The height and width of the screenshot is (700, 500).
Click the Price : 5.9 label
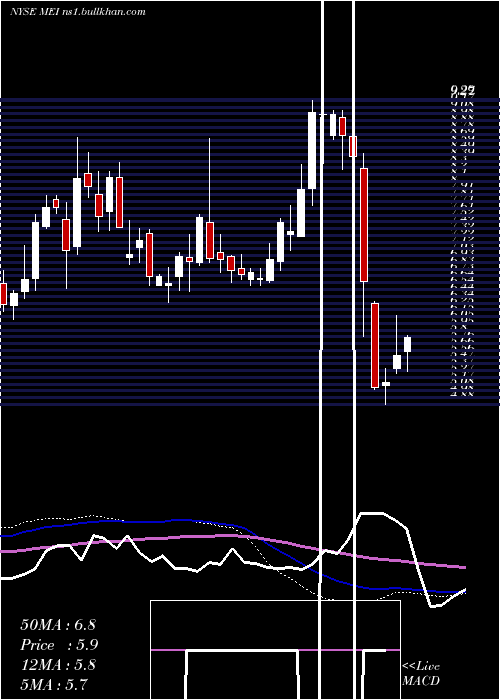(x=59, y=645)
